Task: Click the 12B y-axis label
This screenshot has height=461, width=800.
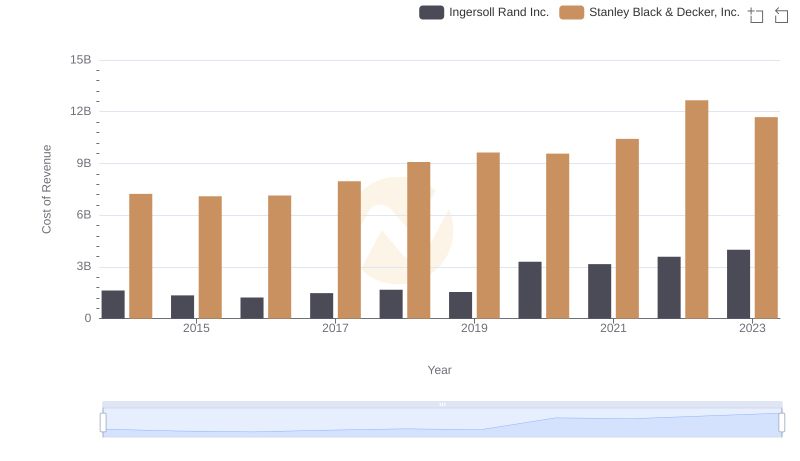Action: [x=81, y=111]
